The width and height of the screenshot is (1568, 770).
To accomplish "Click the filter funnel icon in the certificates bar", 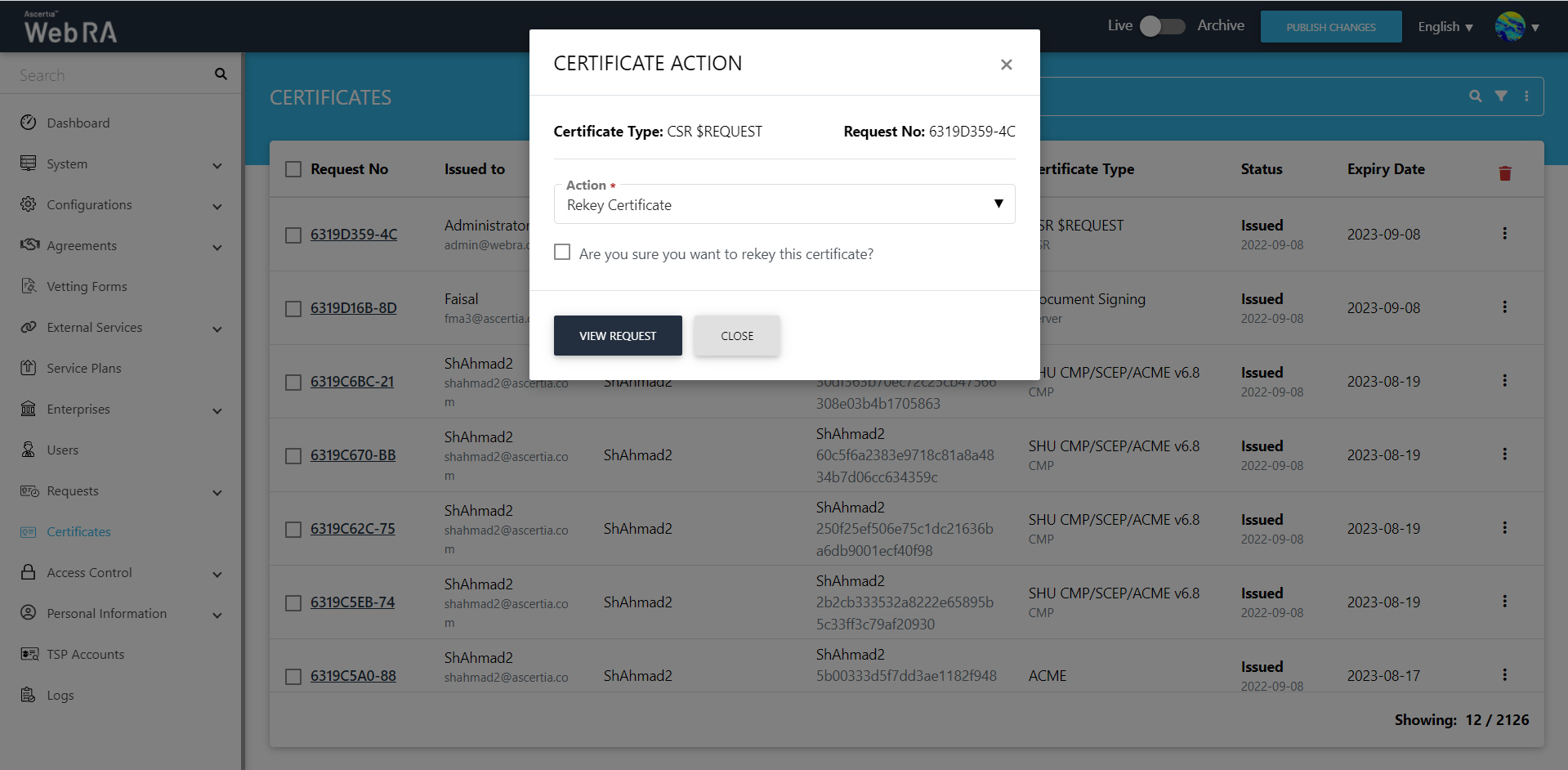I will (x=1501, y=96).
